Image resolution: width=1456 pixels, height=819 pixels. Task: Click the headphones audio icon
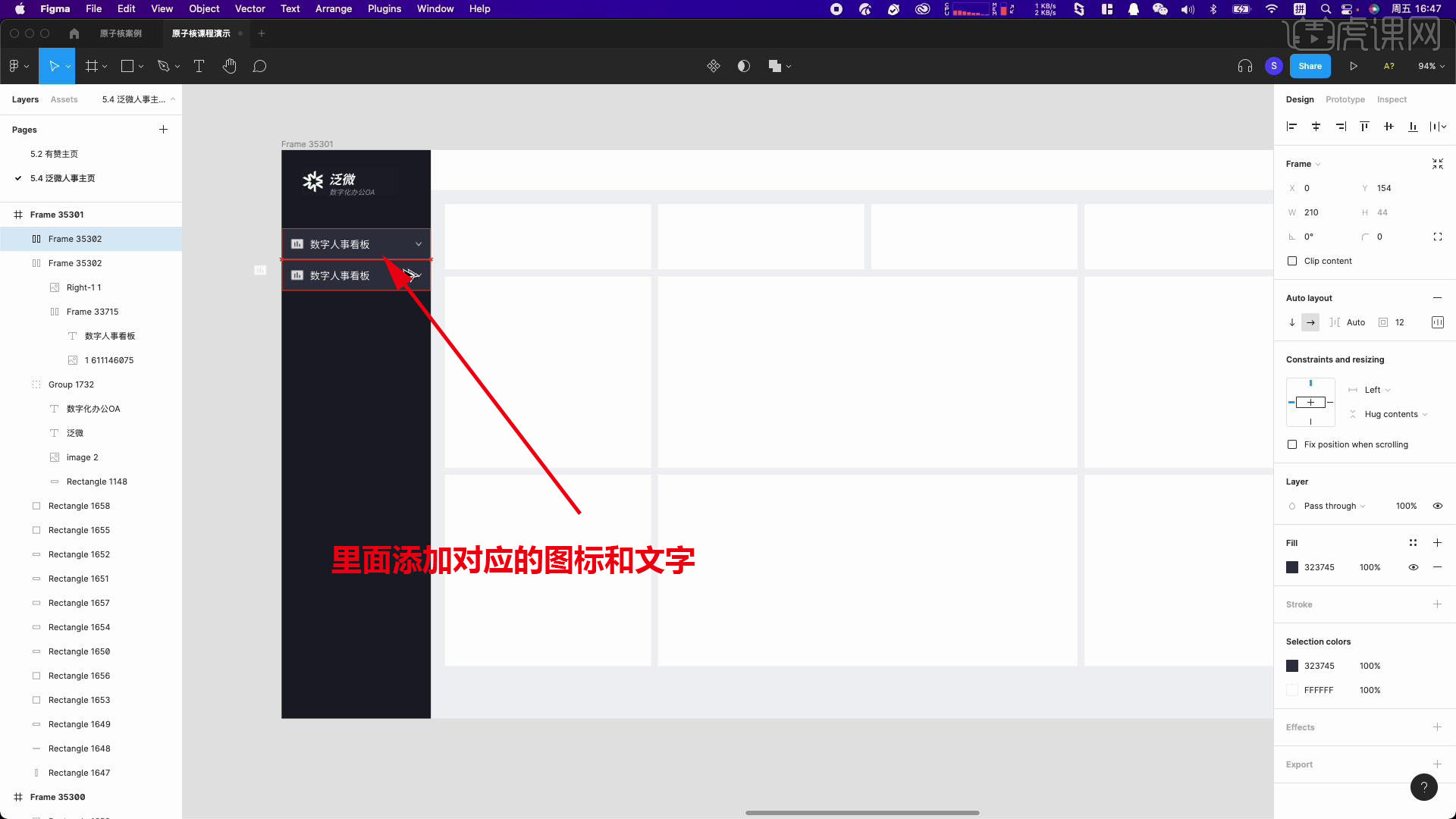coord(1244,66)
